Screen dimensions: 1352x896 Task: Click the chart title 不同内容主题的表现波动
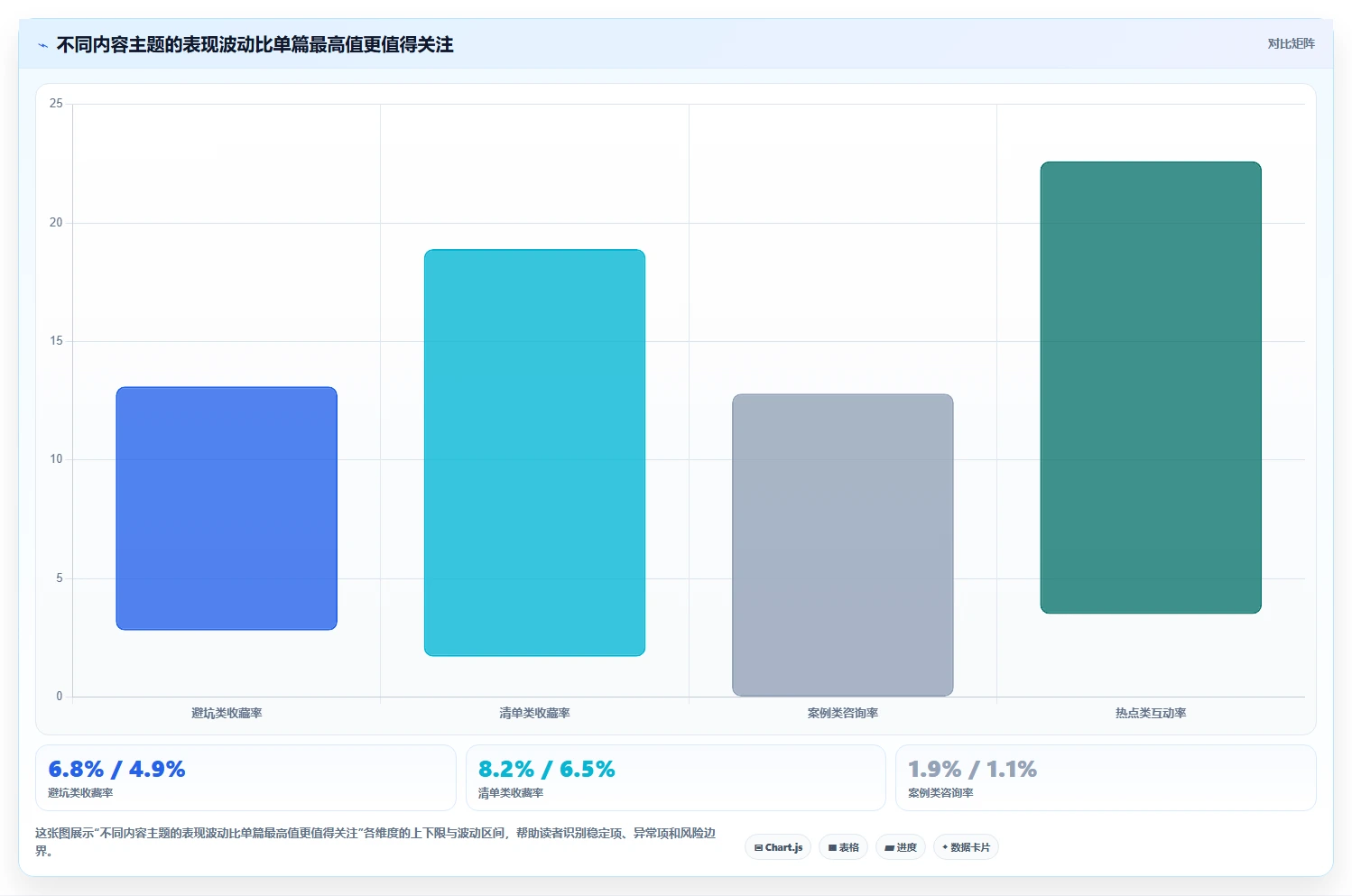[255, 44]
